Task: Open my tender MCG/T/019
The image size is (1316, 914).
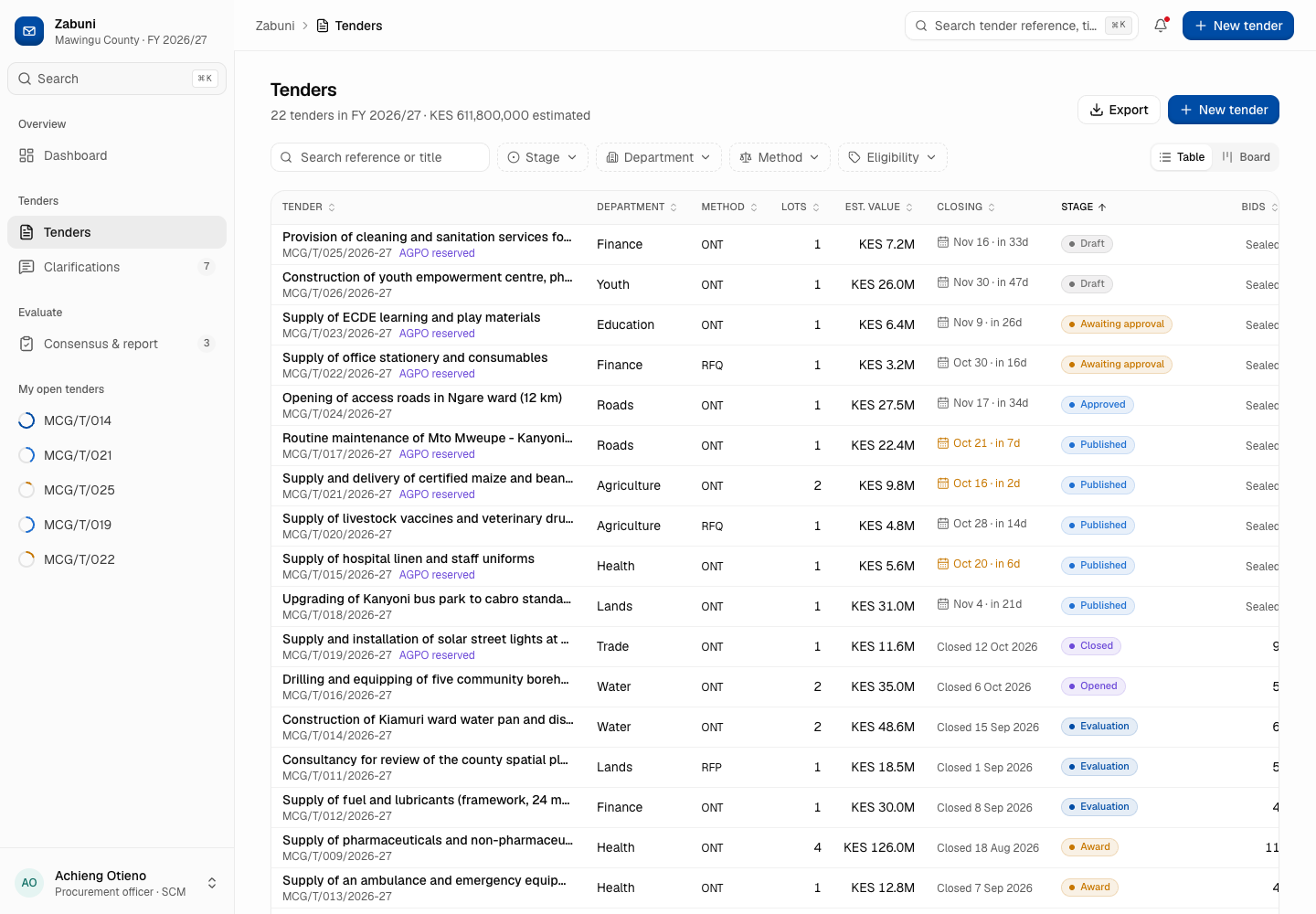Action: [x=117, y=525]
